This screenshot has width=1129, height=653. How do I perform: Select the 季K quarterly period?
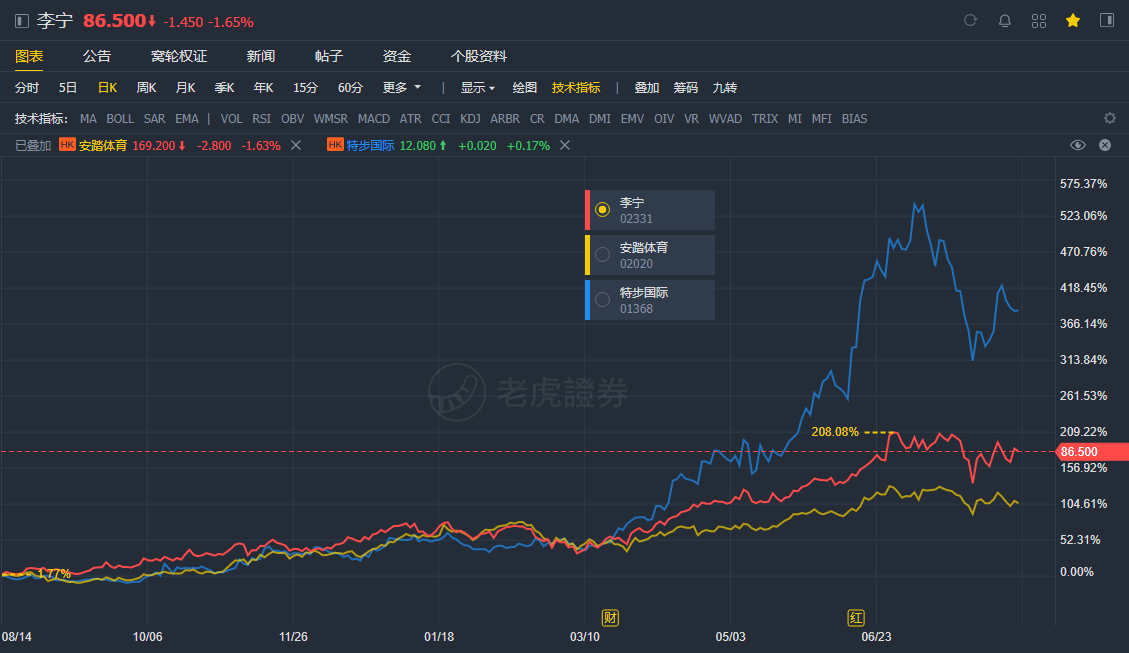[x=225, y=88]
